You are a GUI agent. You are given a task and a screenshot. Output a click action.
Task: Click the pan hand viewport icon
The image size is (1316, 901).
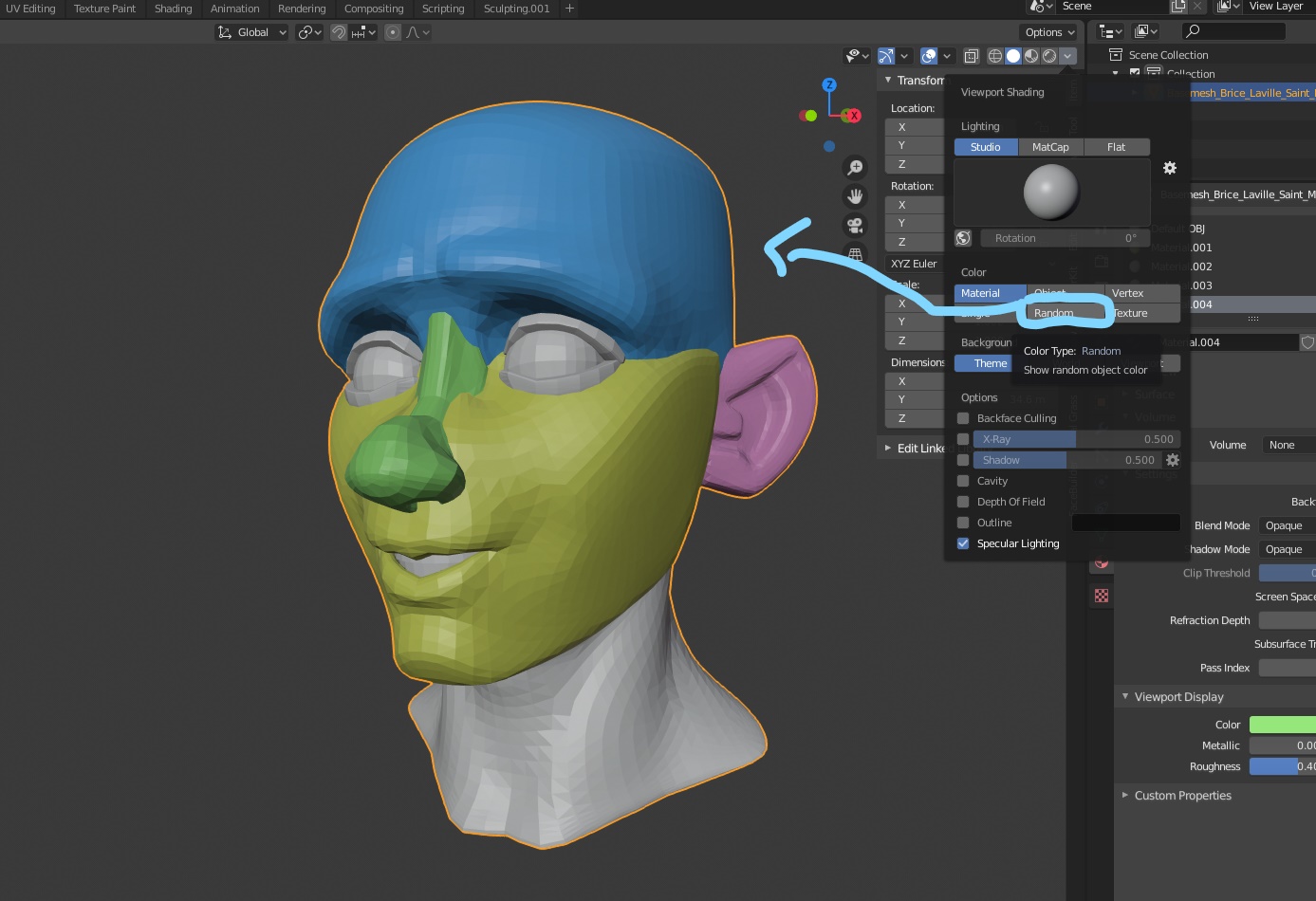tap(855, 196)
